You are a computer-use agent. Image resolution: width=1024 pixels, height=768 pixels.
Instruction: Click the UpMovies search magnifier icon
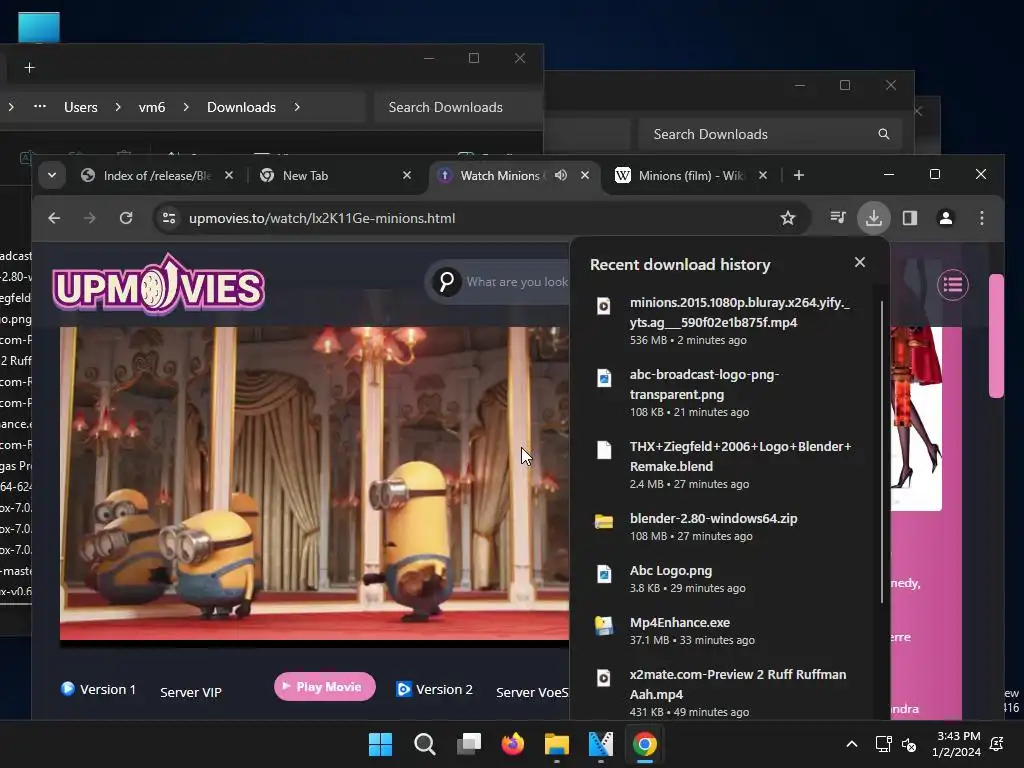(x=447, y=281)
